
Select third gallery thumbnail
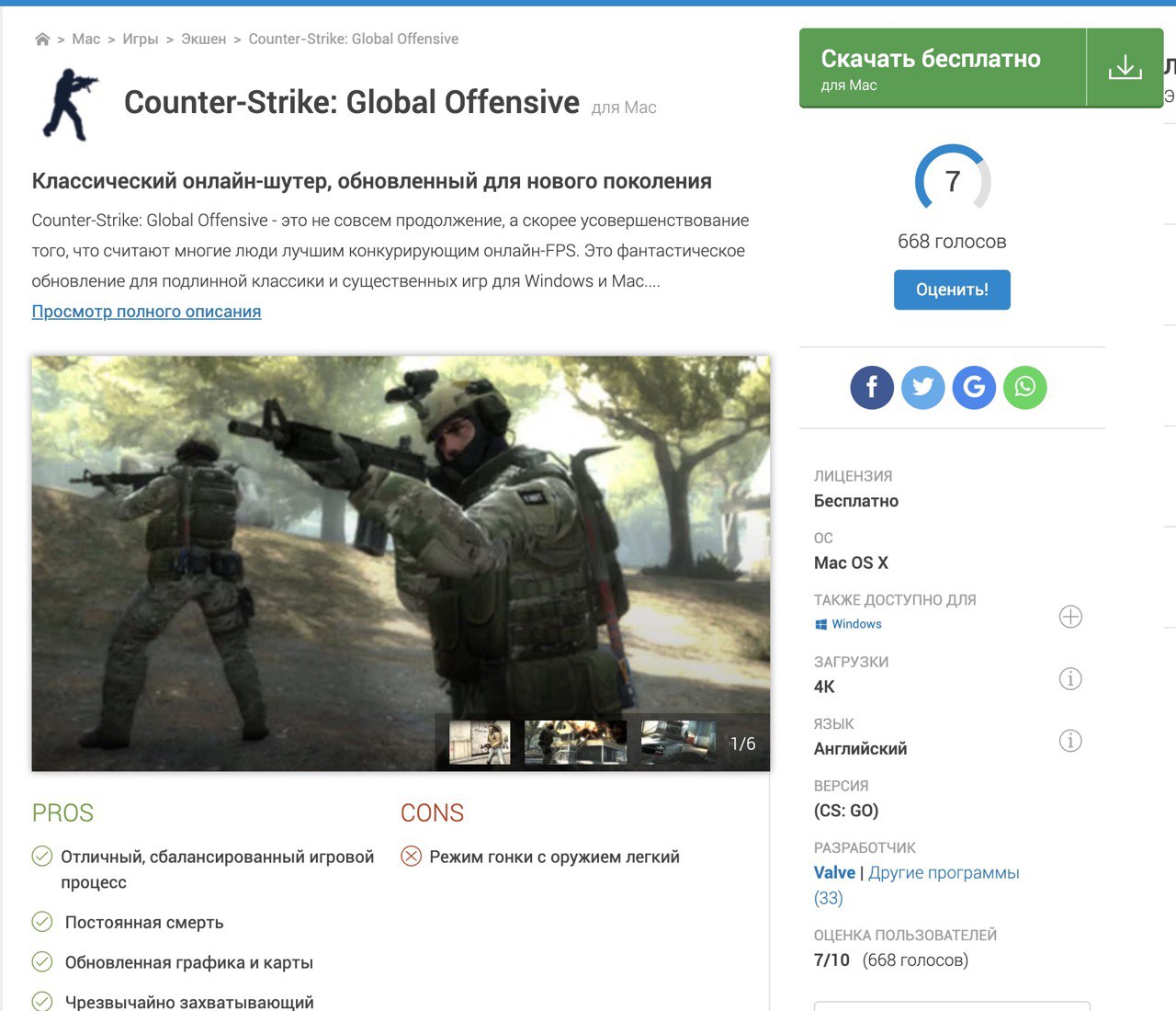pyautogui.click(x=678, y=743)
